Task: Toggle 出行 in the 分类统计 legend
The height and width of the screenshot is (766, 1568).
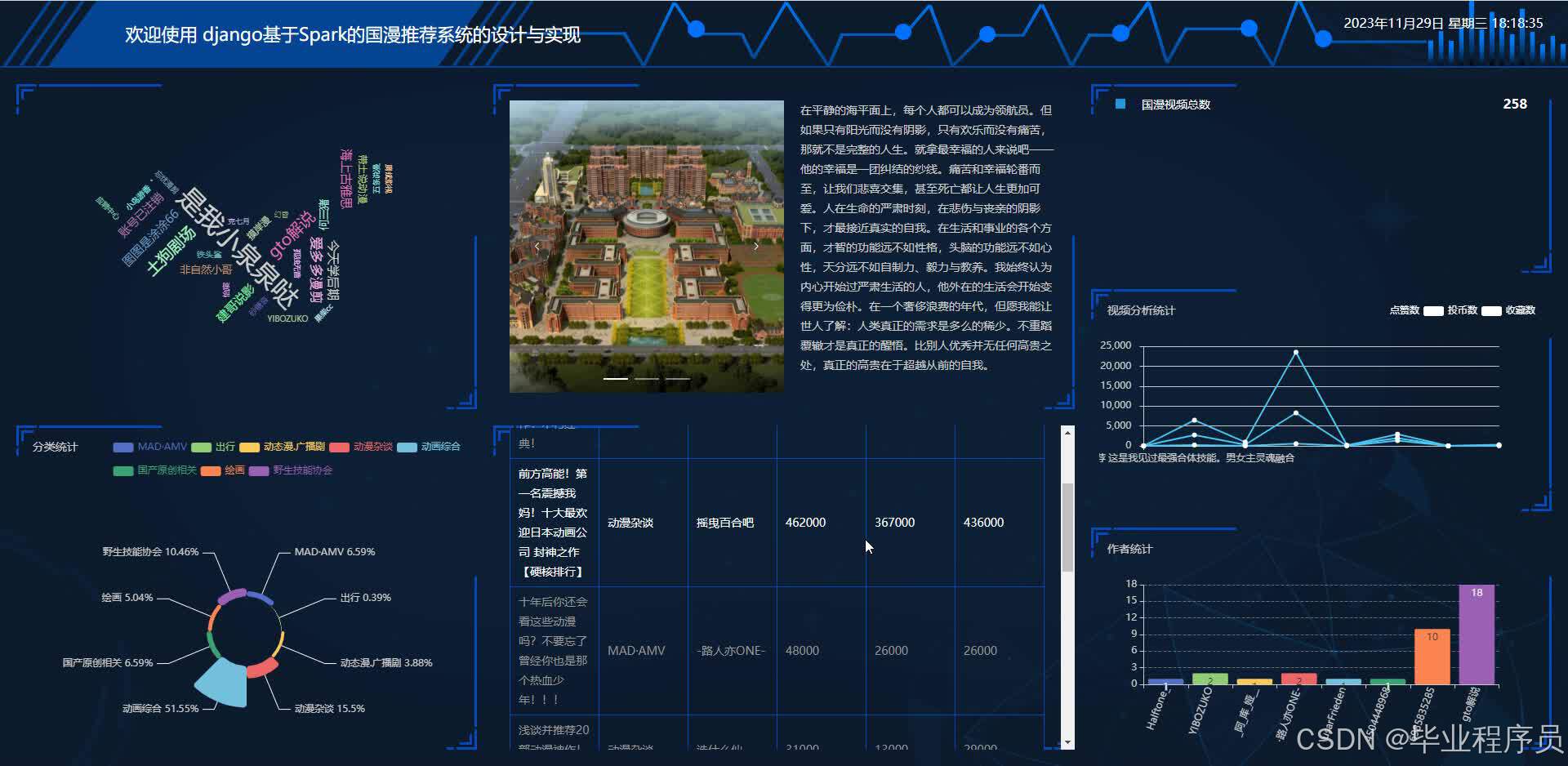Action: (x=212, y=447)
